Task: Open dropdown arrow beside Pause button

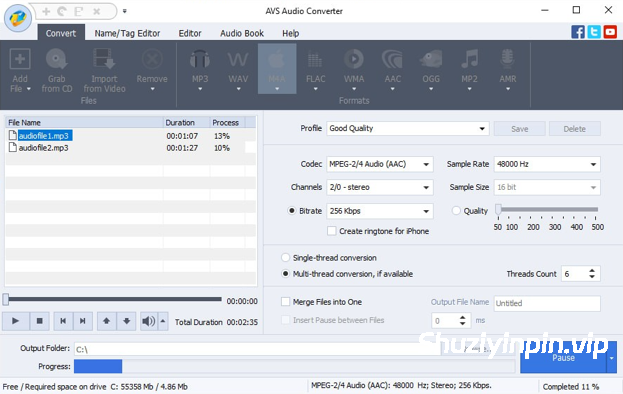Action: point(612,358)
